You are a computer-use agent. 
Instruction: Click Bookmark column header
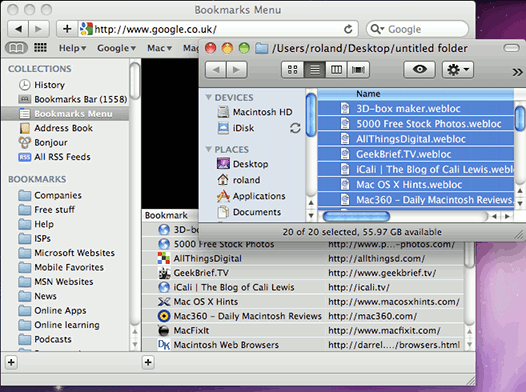pyautogui.click(x=170, y=215)
